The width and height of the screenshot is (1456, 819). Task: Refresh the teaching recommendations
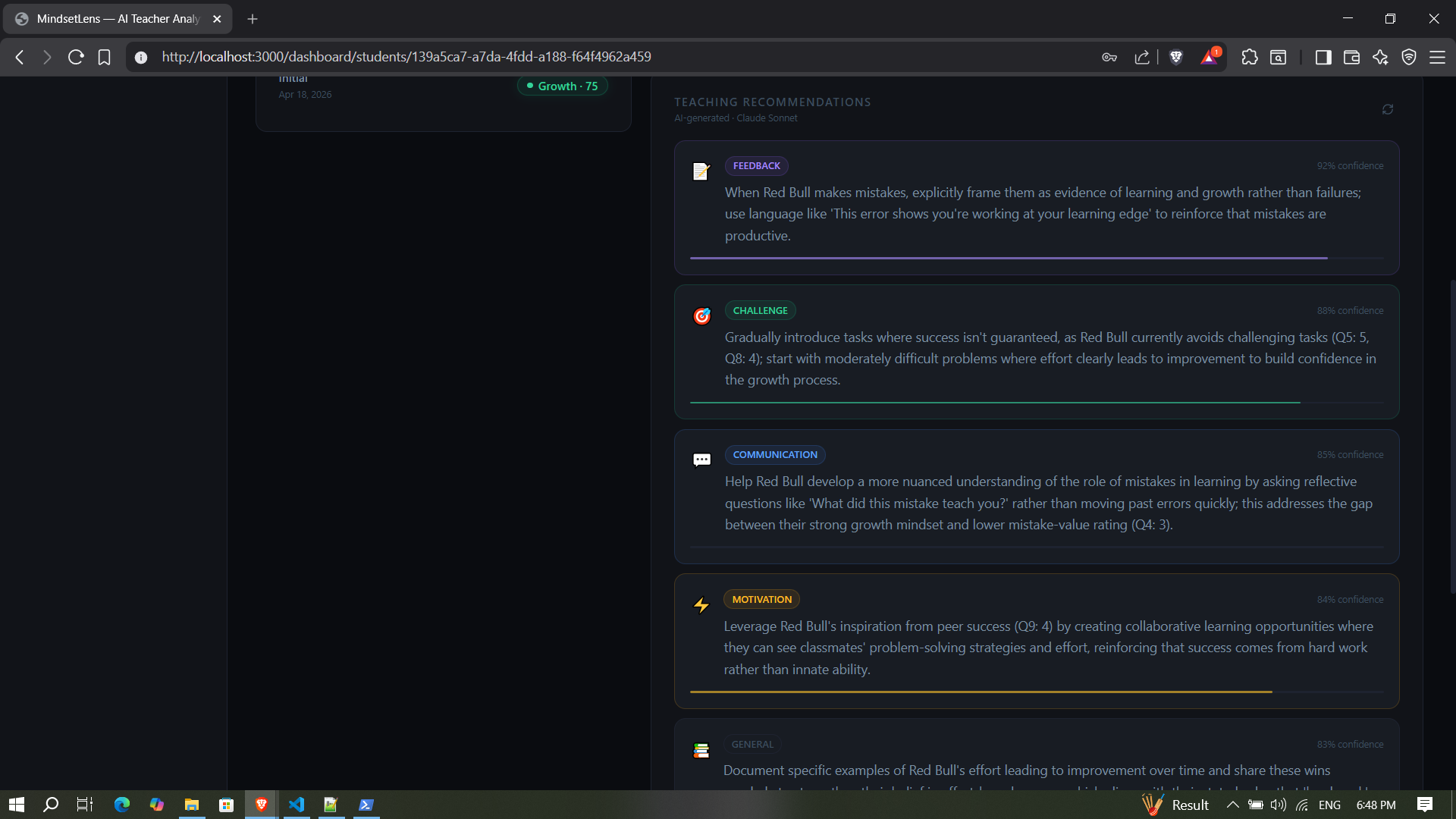point(1387,109)
